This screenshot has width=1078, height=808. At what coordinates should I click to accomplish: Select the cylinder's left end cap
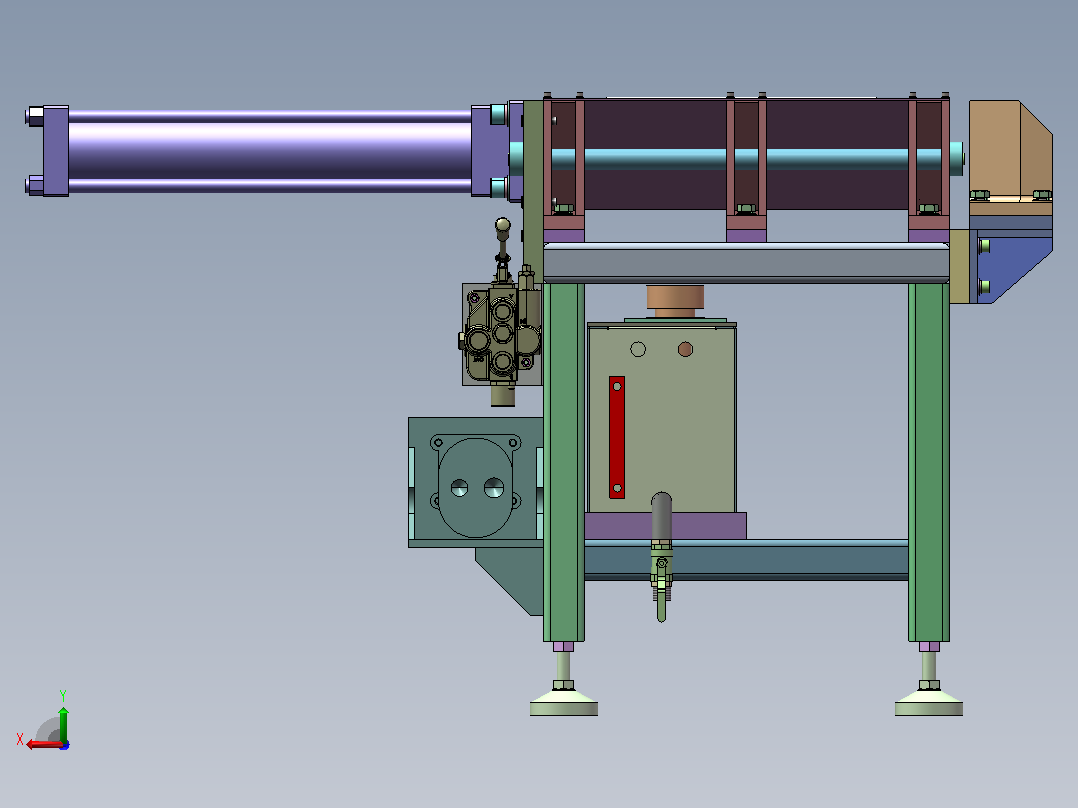pos(56,151)
